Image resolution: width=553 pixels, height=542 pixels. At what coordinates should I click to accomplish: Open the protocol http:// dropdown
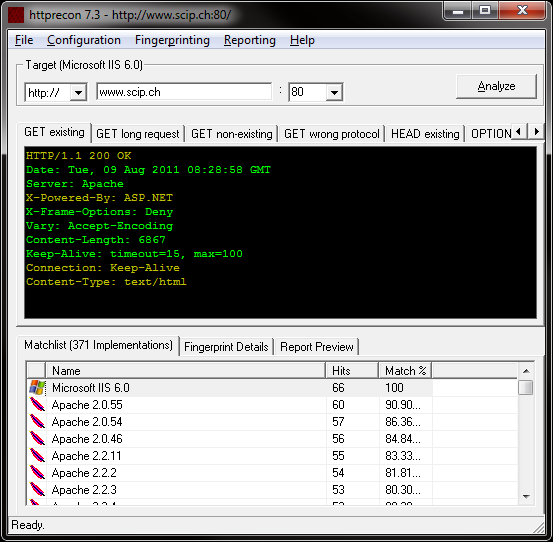pos(78,92)
